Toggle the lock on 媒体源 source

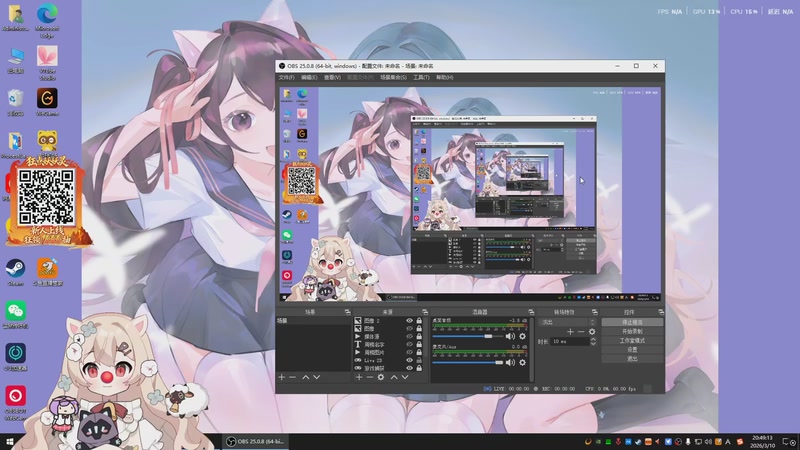pyautogui.click(x=419, y=337)
